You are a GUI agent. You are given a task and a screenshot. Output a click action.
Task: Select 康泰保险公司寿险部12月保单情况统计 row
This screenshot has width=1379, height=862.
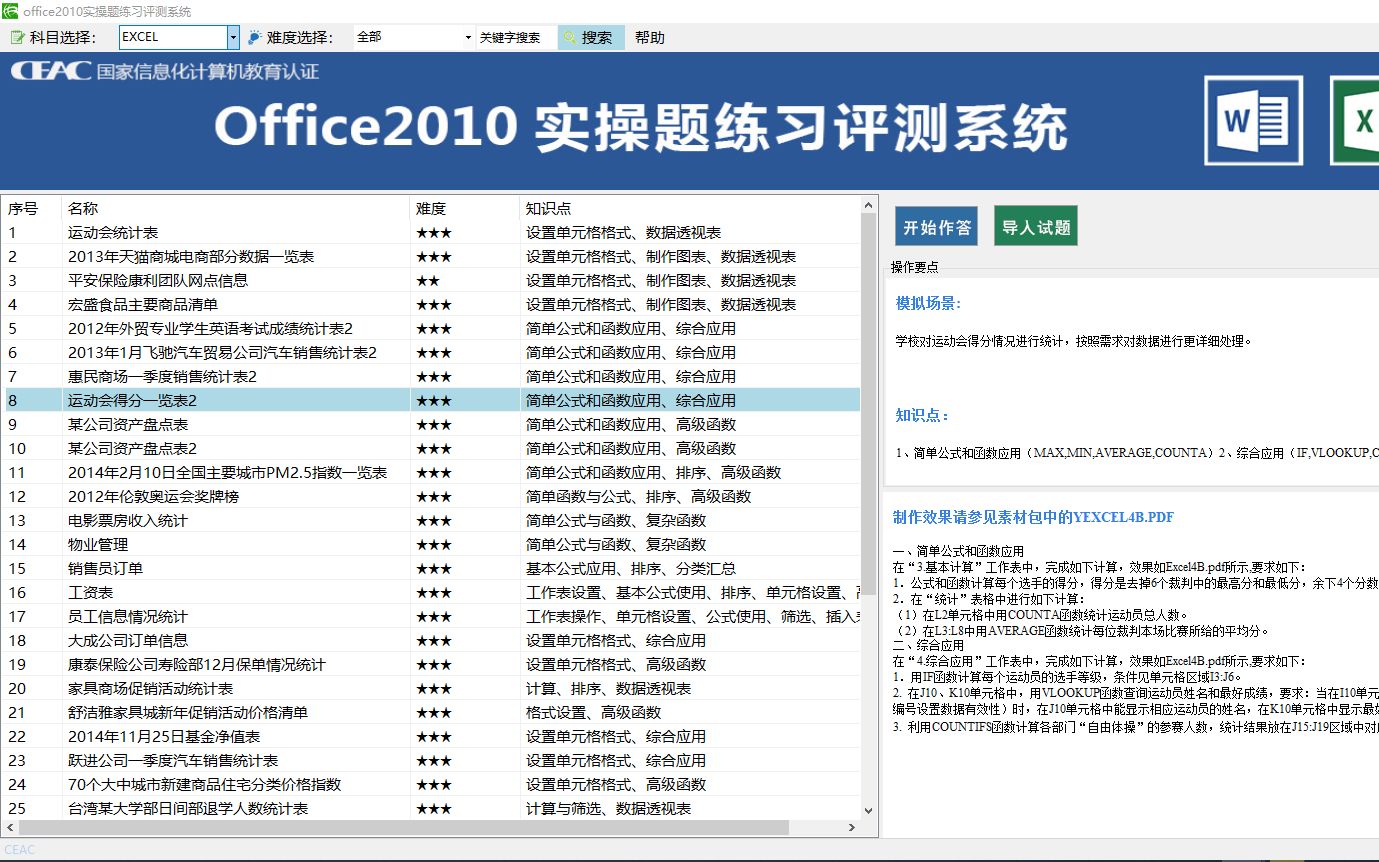(431, 664)
